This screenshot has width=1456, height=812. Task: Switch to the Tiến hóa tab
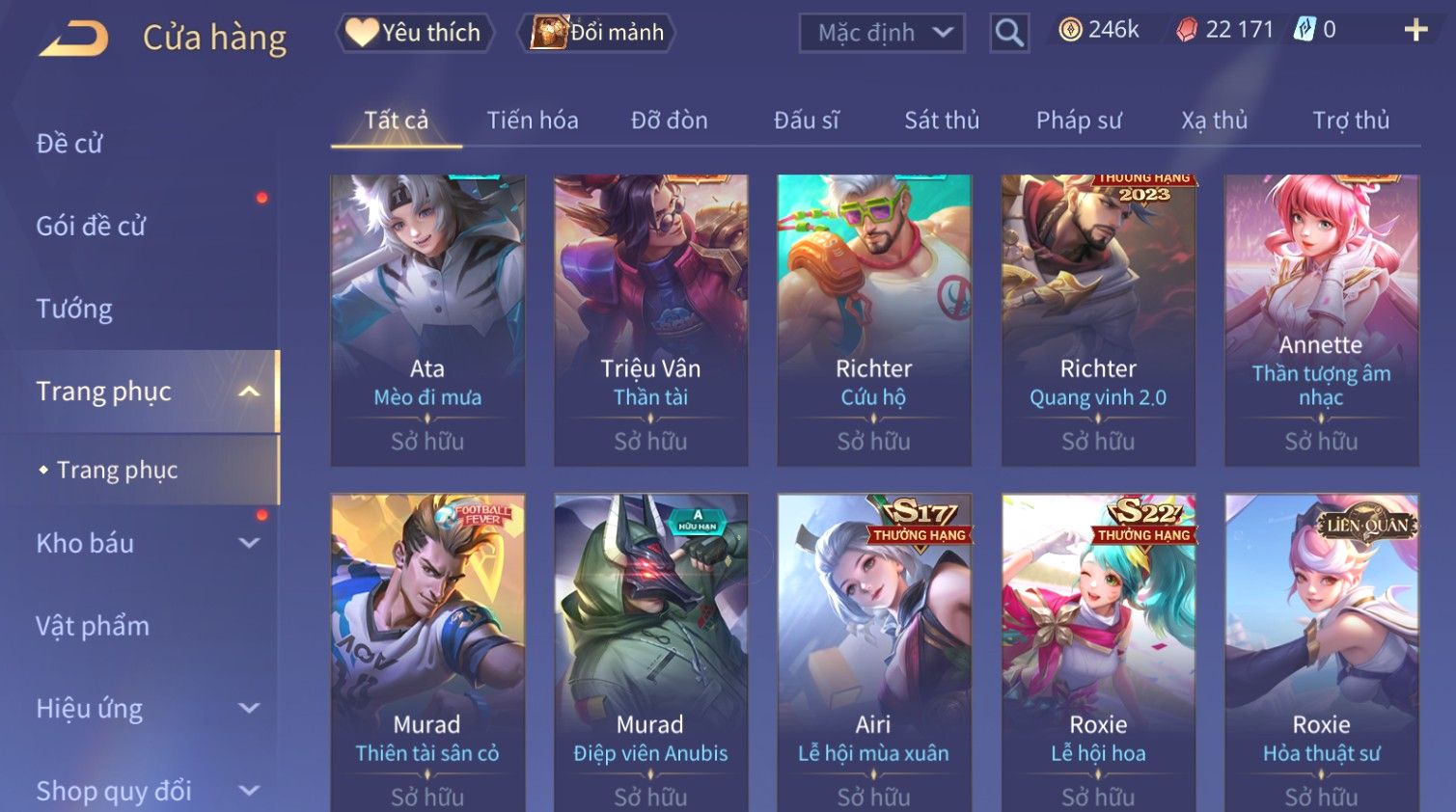533,121
